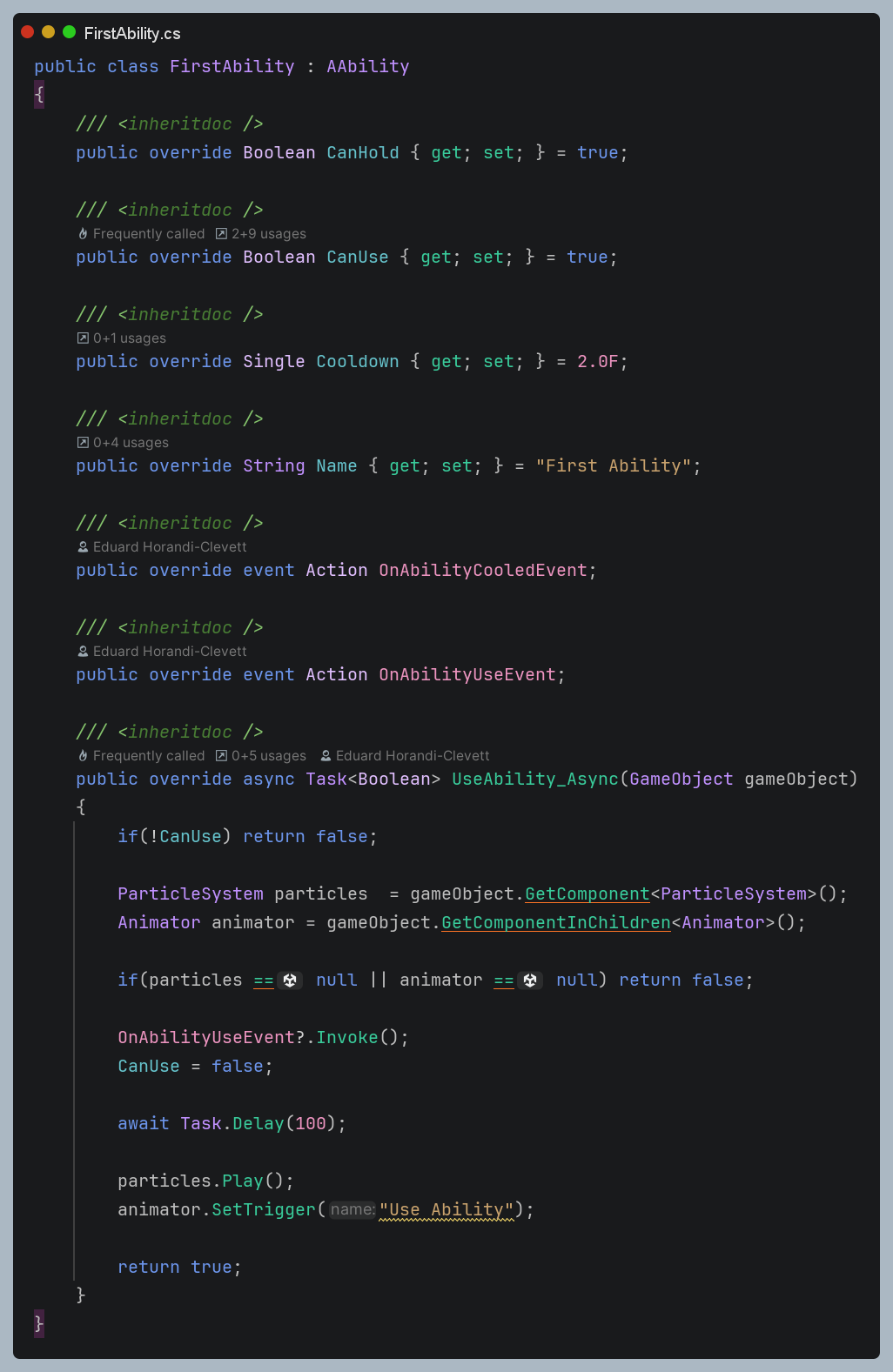The width and height of the screenshot is (893, 1372).
Task: Click the author icon above OnAbilityCooledEvent
Action: (x=83, y=547)
